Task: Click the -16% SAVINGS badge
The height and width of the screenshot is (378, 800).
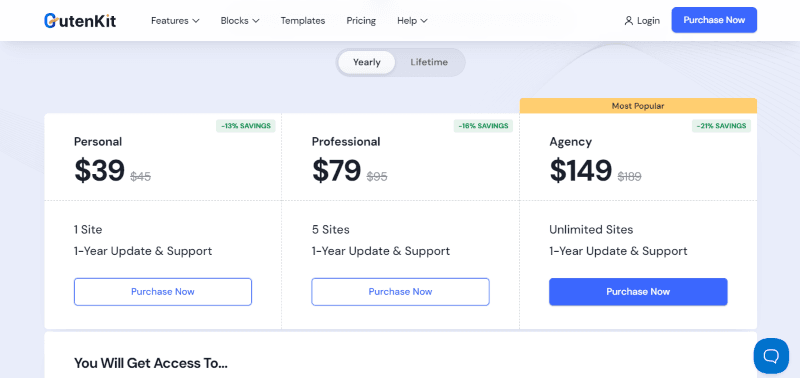Action: click(x=483, y=126)
